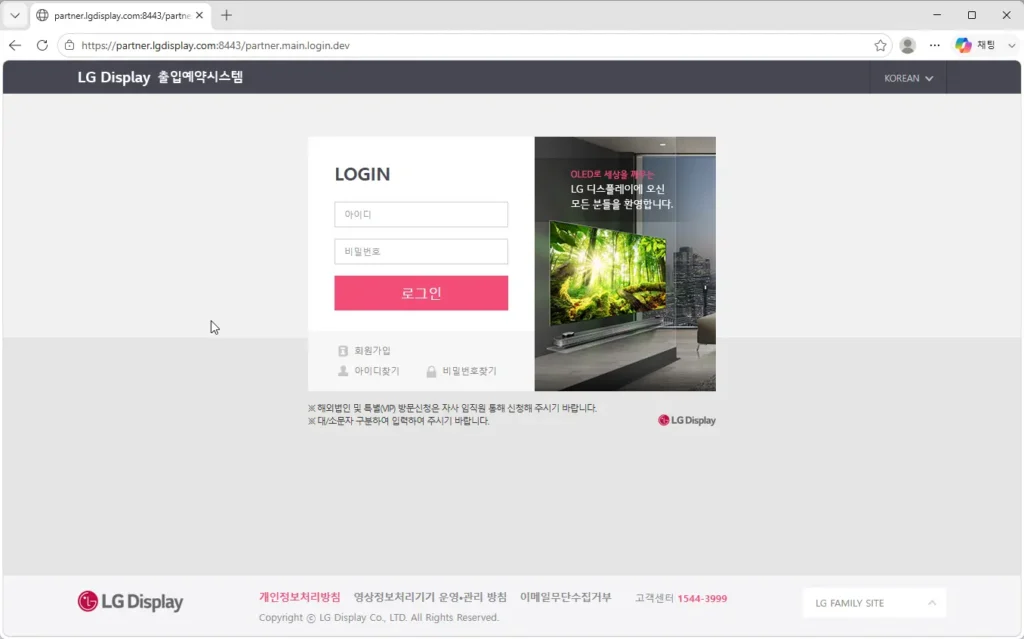Open new tab with the plus icon

click(227, 15)
